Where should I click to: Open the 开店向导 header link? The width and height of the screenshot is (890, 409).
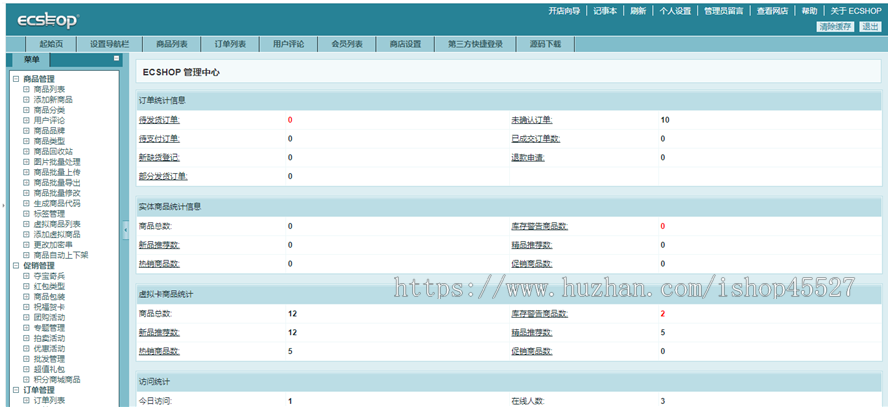pyautogui.click(x=564, y=11)
